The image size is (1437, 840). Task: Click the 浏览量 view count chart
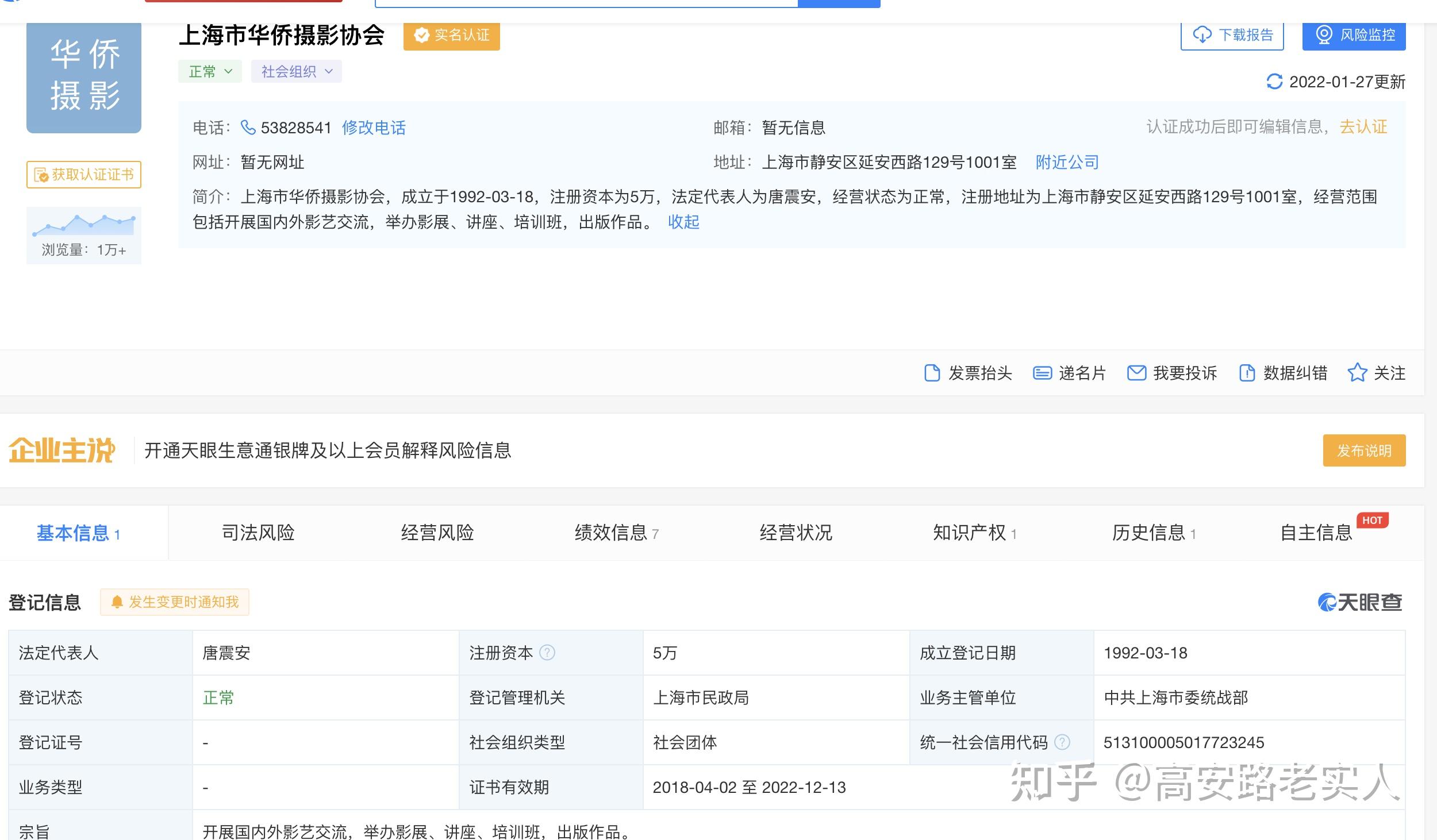[84, 236]
